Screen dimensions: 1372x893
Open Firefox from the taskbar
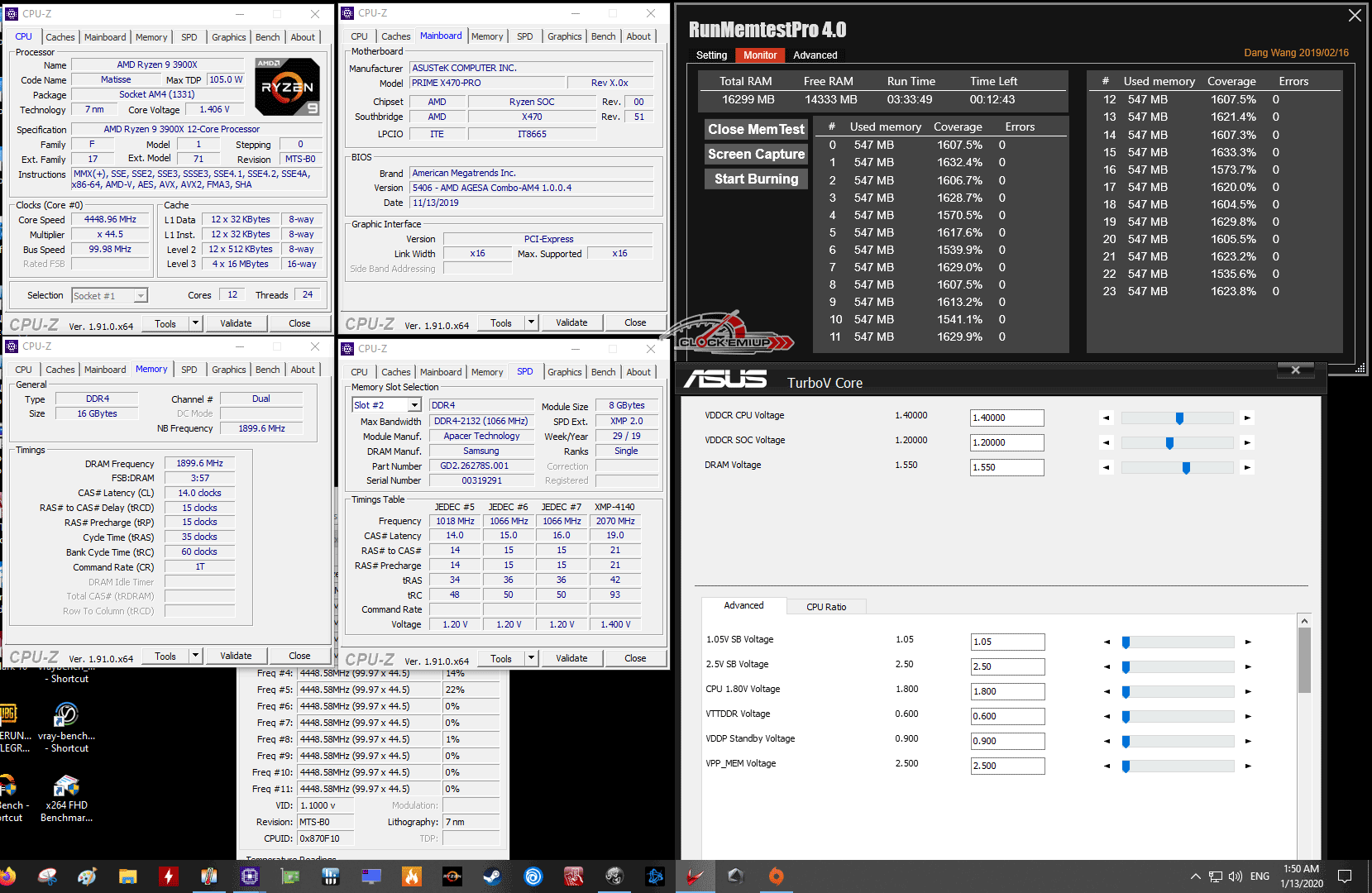(7, 876)
